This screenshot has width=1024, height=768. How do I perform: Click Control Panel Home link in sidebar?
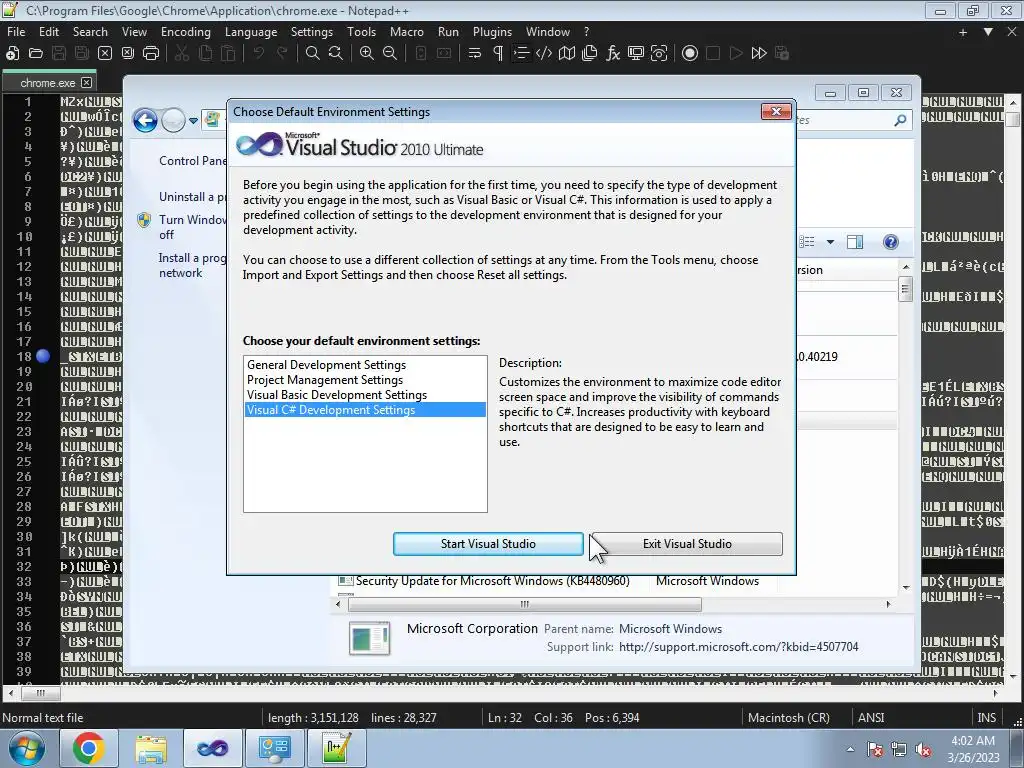193,161
